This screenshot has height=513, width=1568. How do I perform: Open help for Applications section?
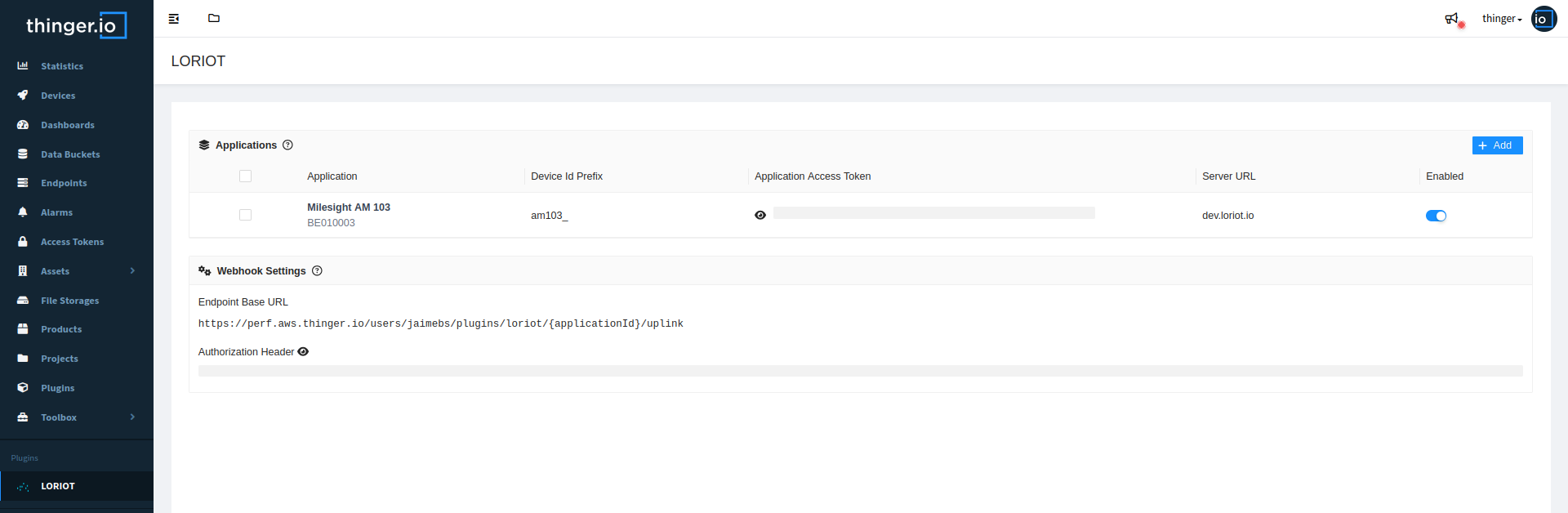coord(287,145)
